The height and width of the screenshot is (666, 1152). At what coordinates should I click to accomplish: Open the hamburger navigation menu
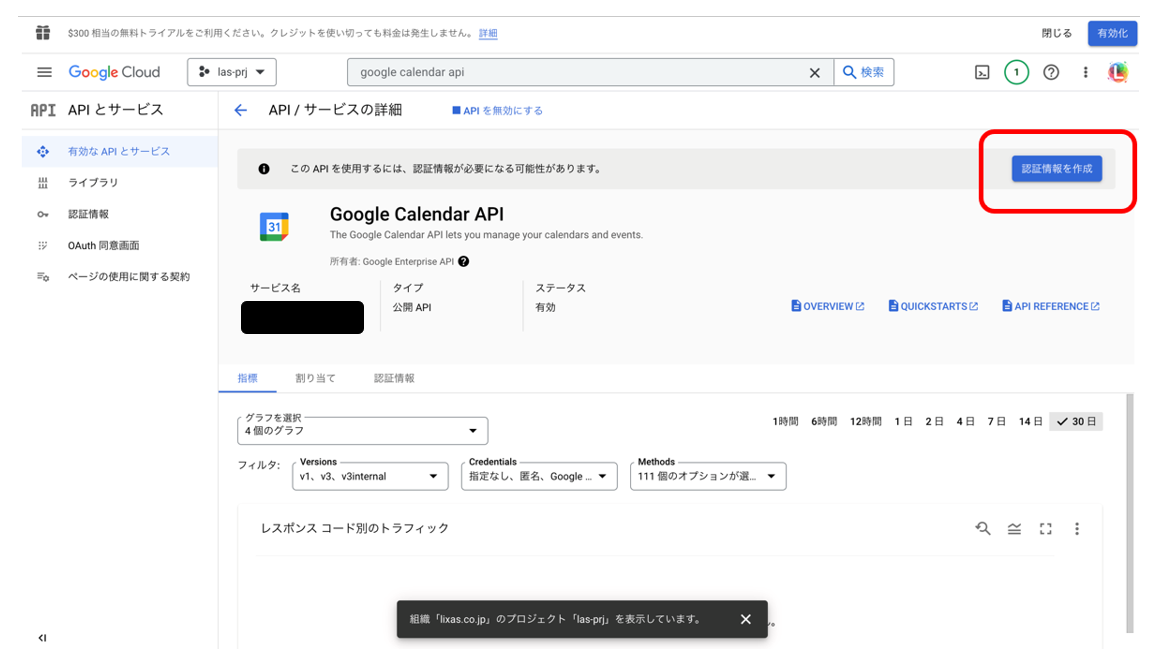44,72
